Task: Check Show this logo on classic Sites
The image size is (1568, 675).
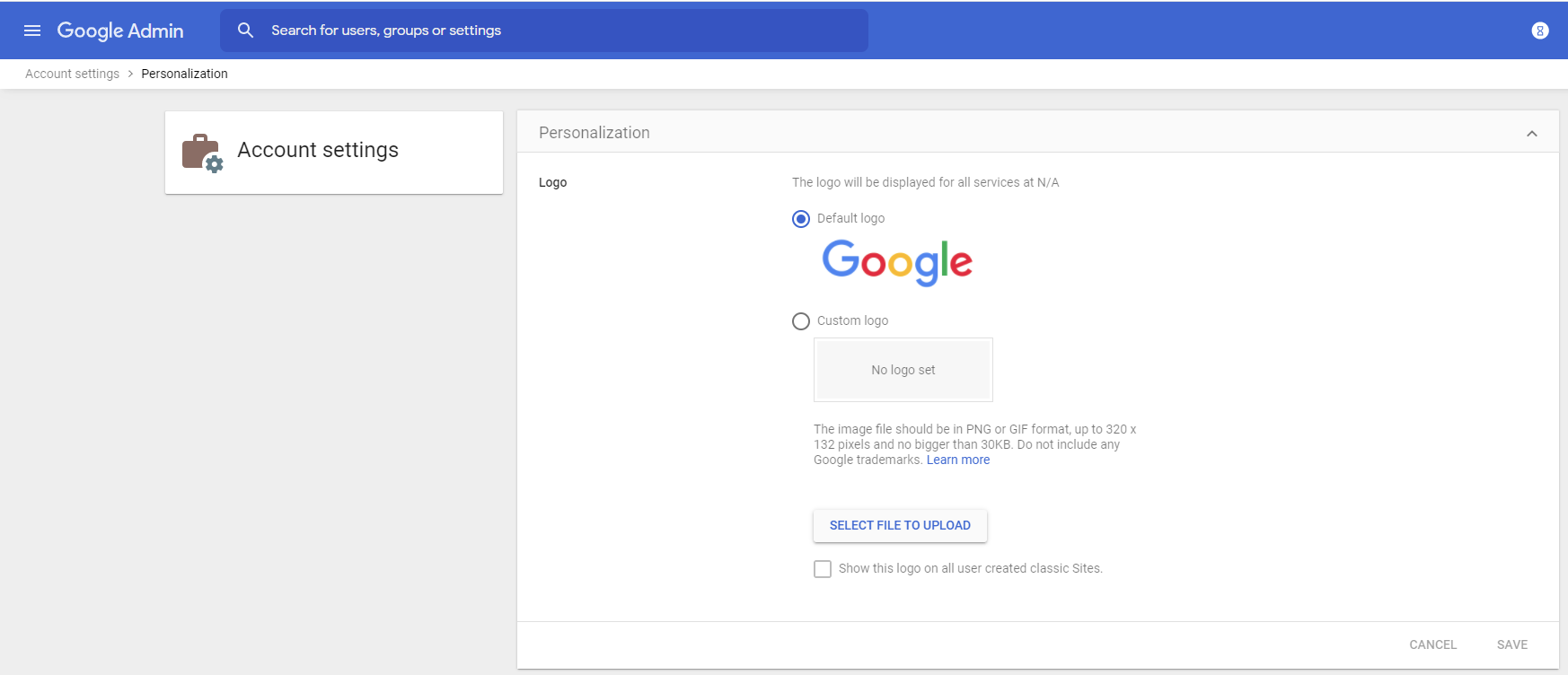Action: click(x=823, y=569)
